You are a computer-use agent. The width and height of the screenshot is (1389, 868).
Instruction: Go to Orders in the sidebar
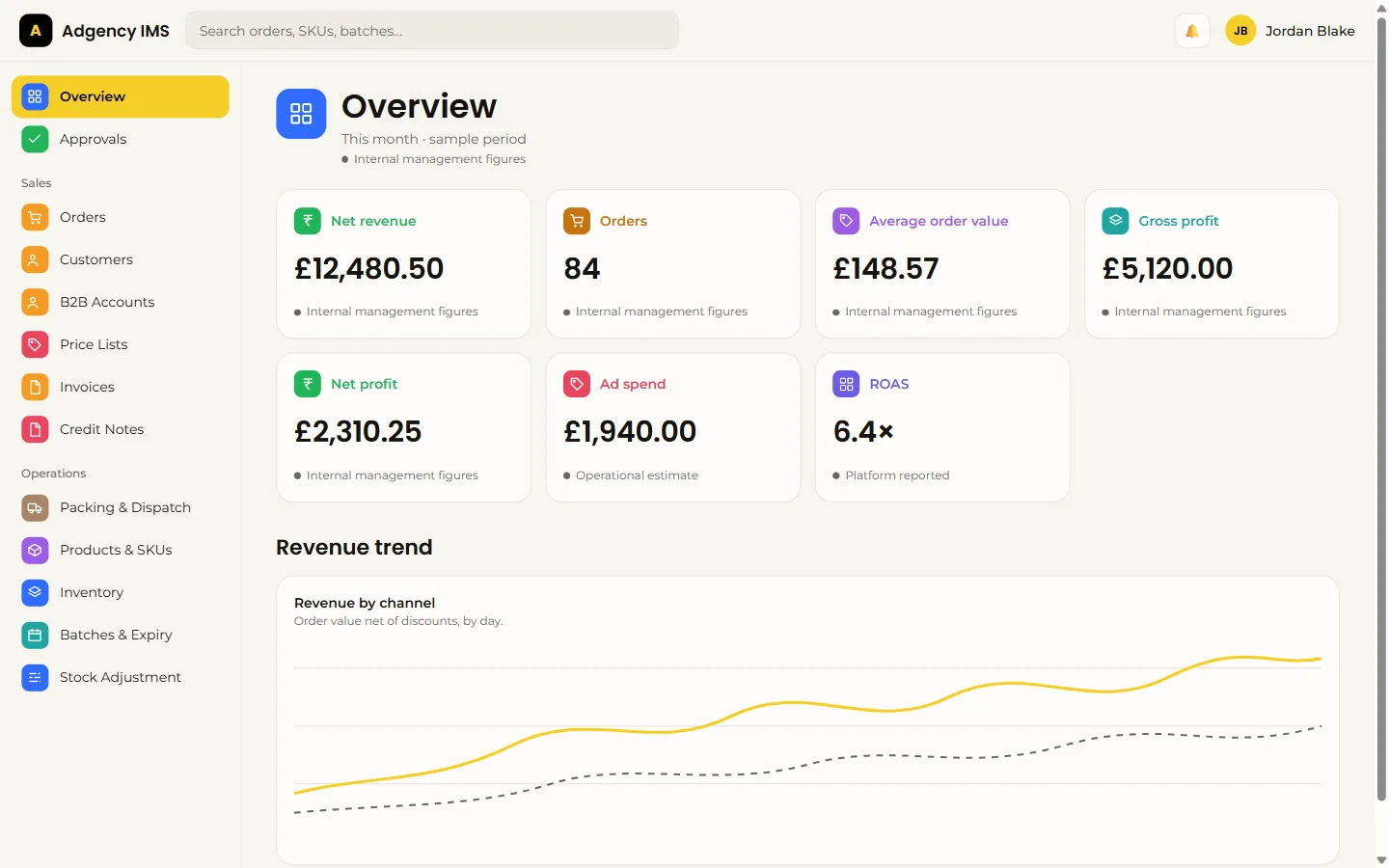(121, 218)
